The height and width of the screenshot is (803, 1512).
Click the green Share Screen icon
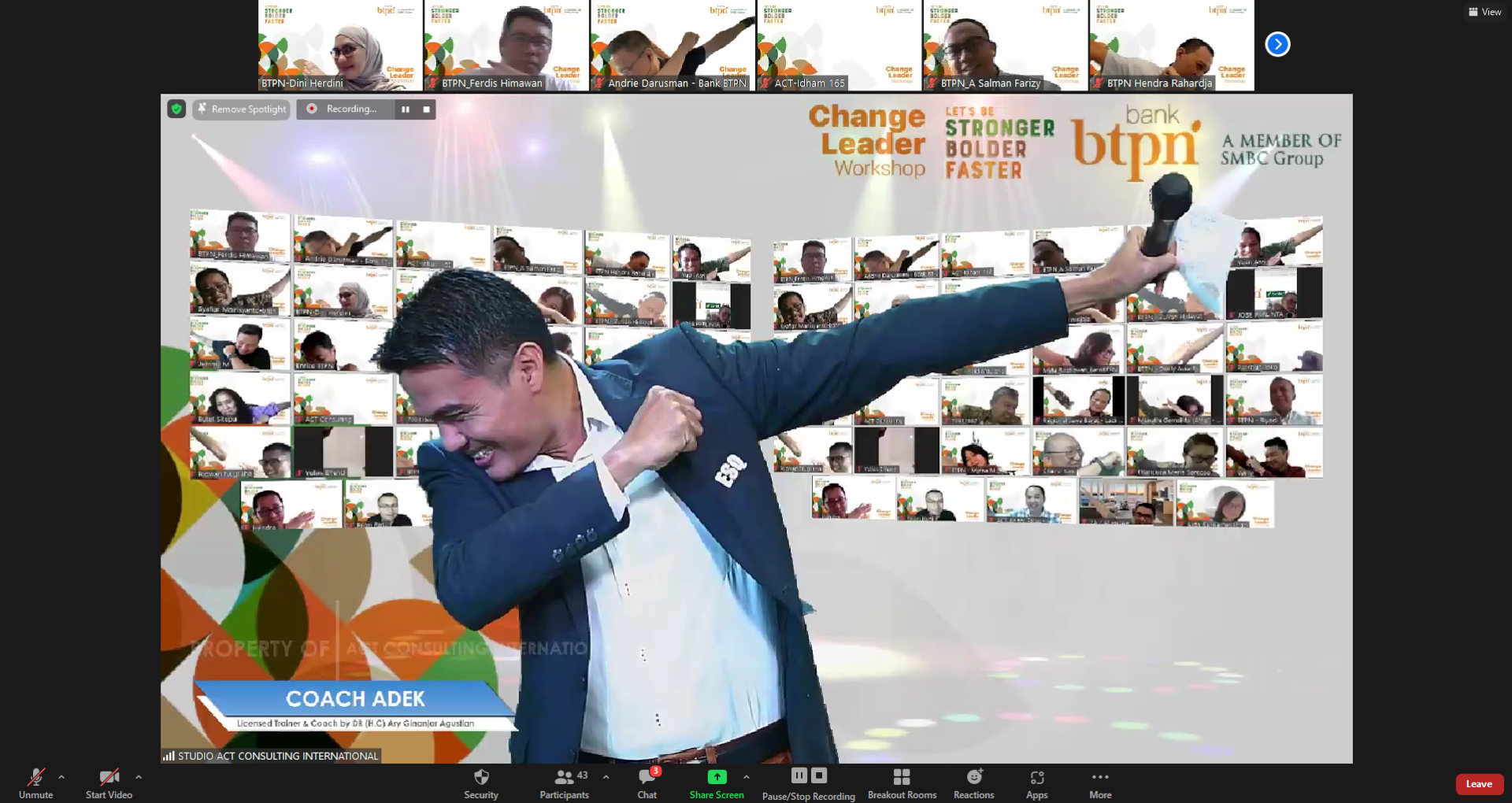pos(717,777)
